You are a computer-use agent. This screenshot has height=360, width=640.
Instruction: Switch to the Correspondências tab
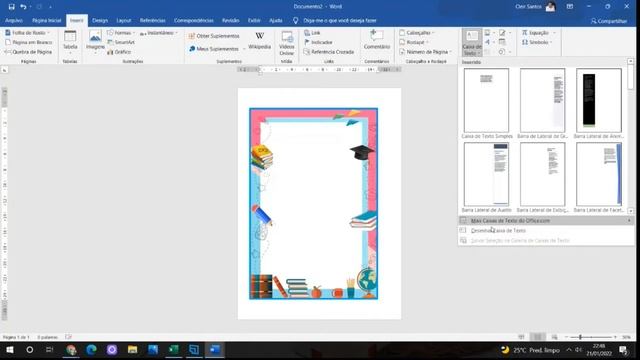pyautogui.click(x=193, y=20)
